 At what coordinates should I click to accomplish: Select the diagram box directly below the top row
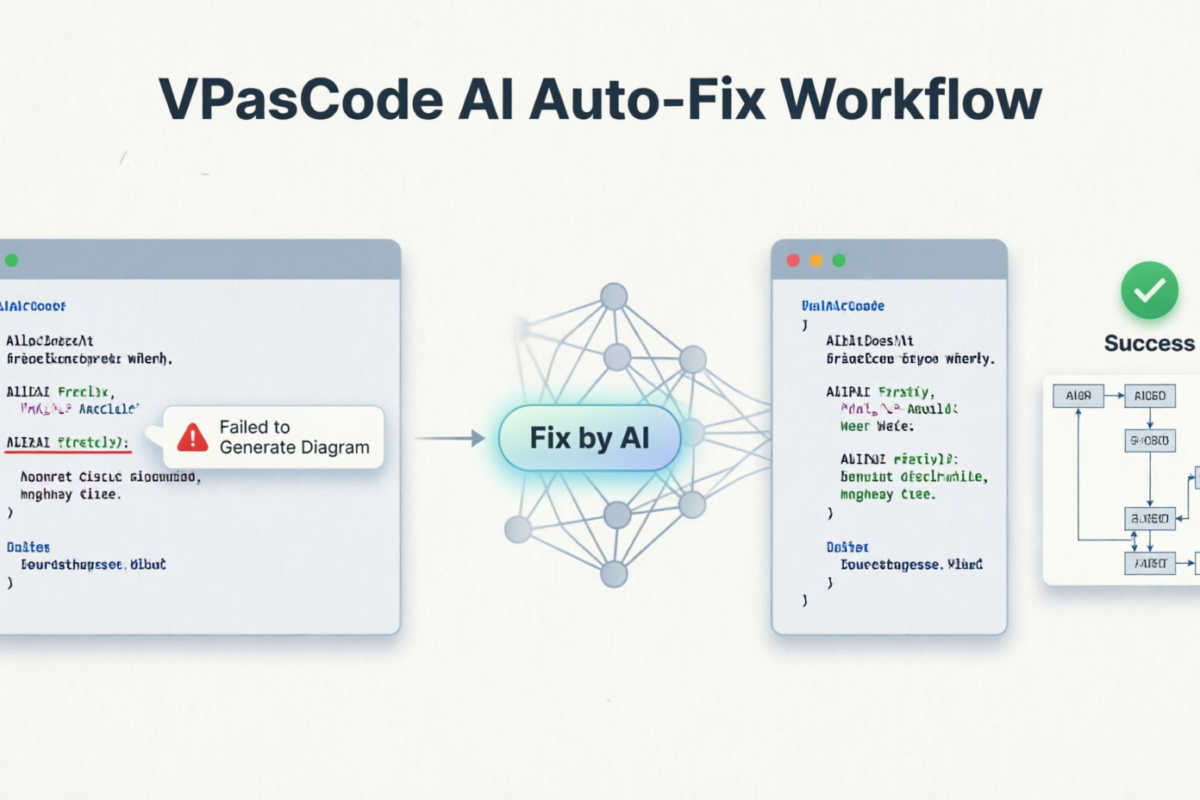tap(1150, 440)
